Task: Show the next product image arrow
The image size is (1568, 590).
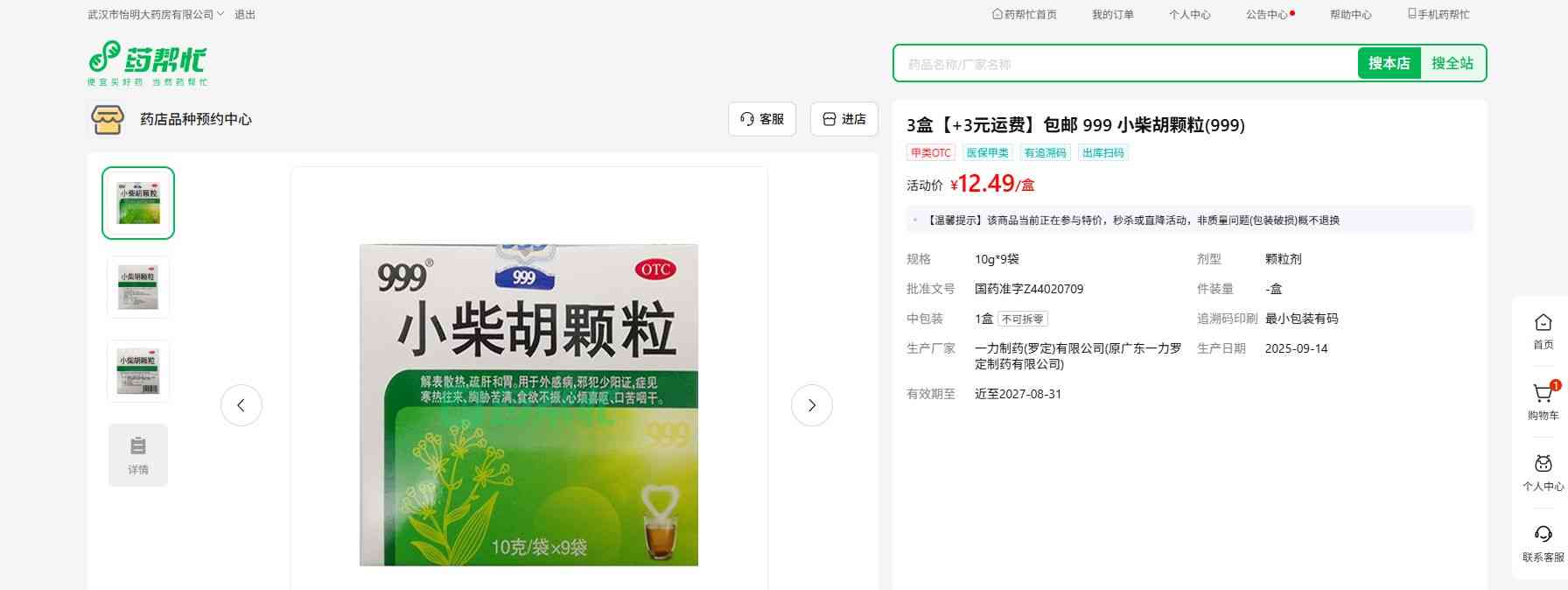Action: (811, 405)
